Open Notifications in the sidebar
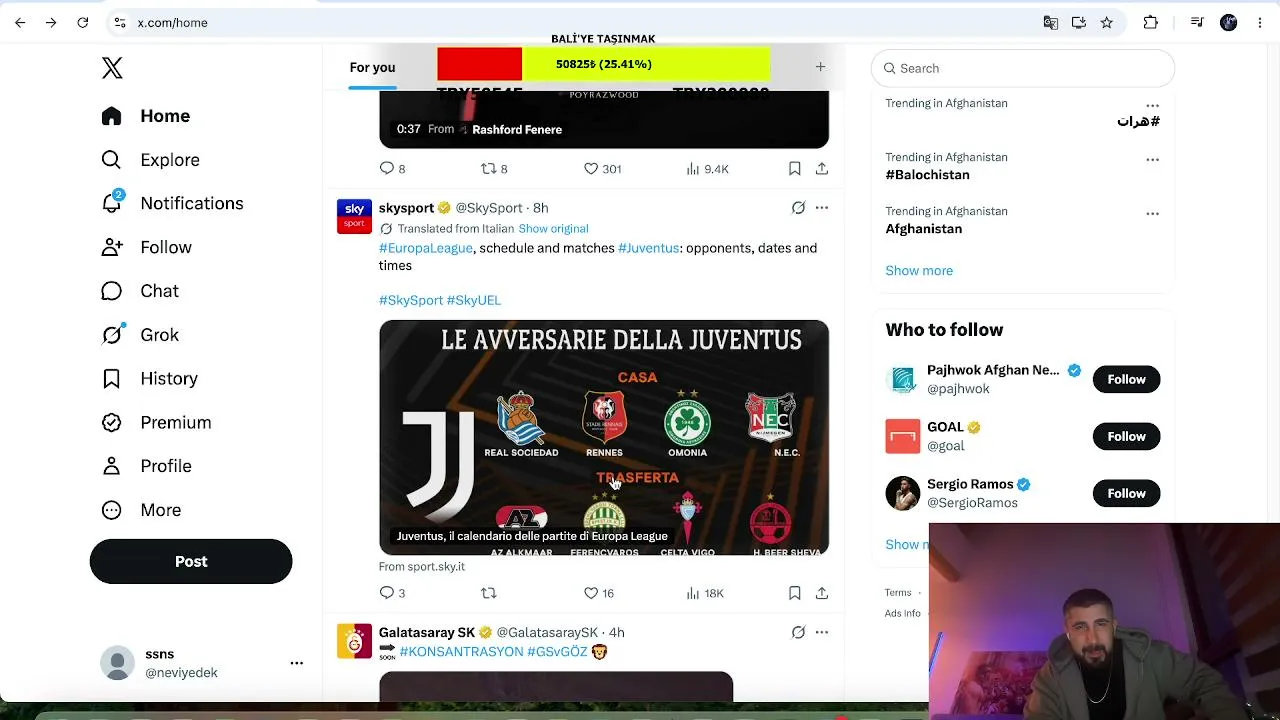1280x720 pixels. (172, 203)
